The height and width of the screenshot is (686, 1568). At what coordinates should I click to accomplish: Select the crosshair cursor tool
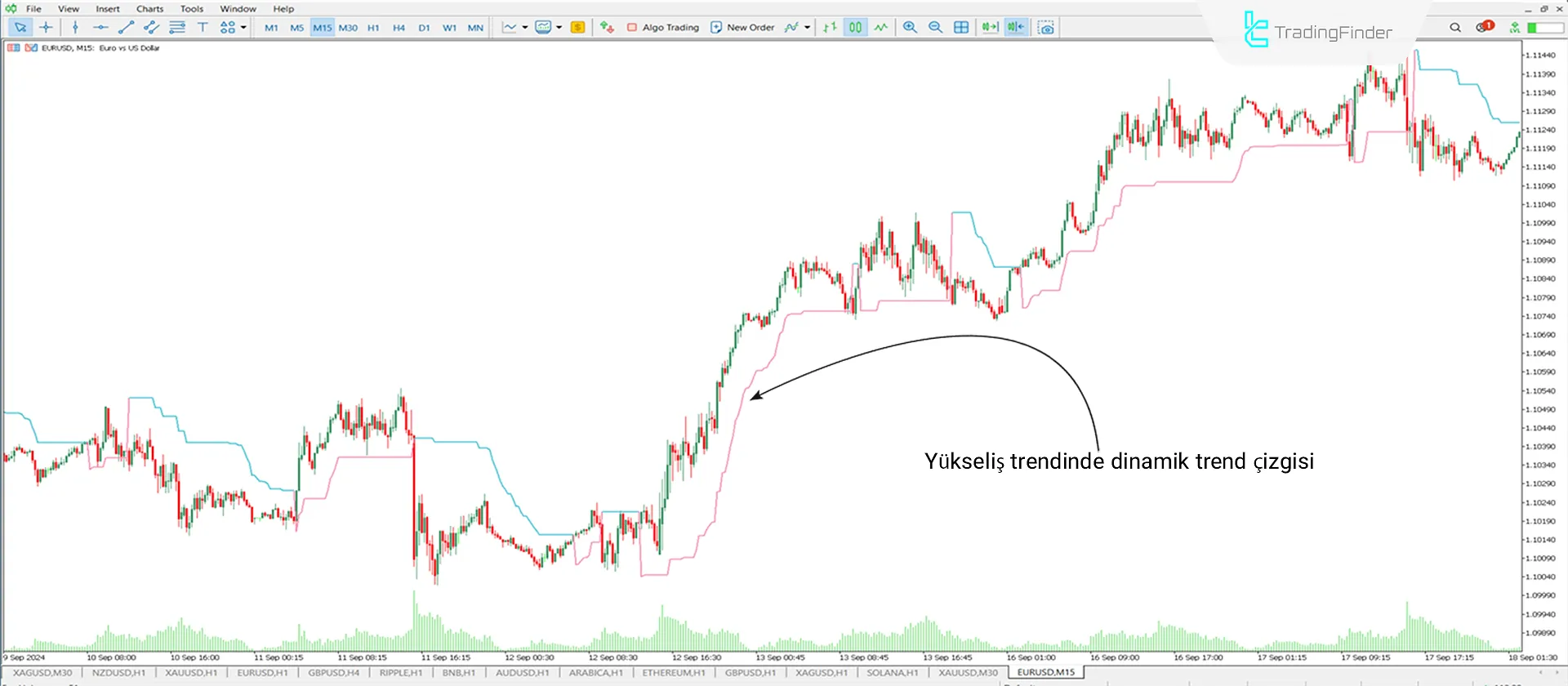point(46,28)
